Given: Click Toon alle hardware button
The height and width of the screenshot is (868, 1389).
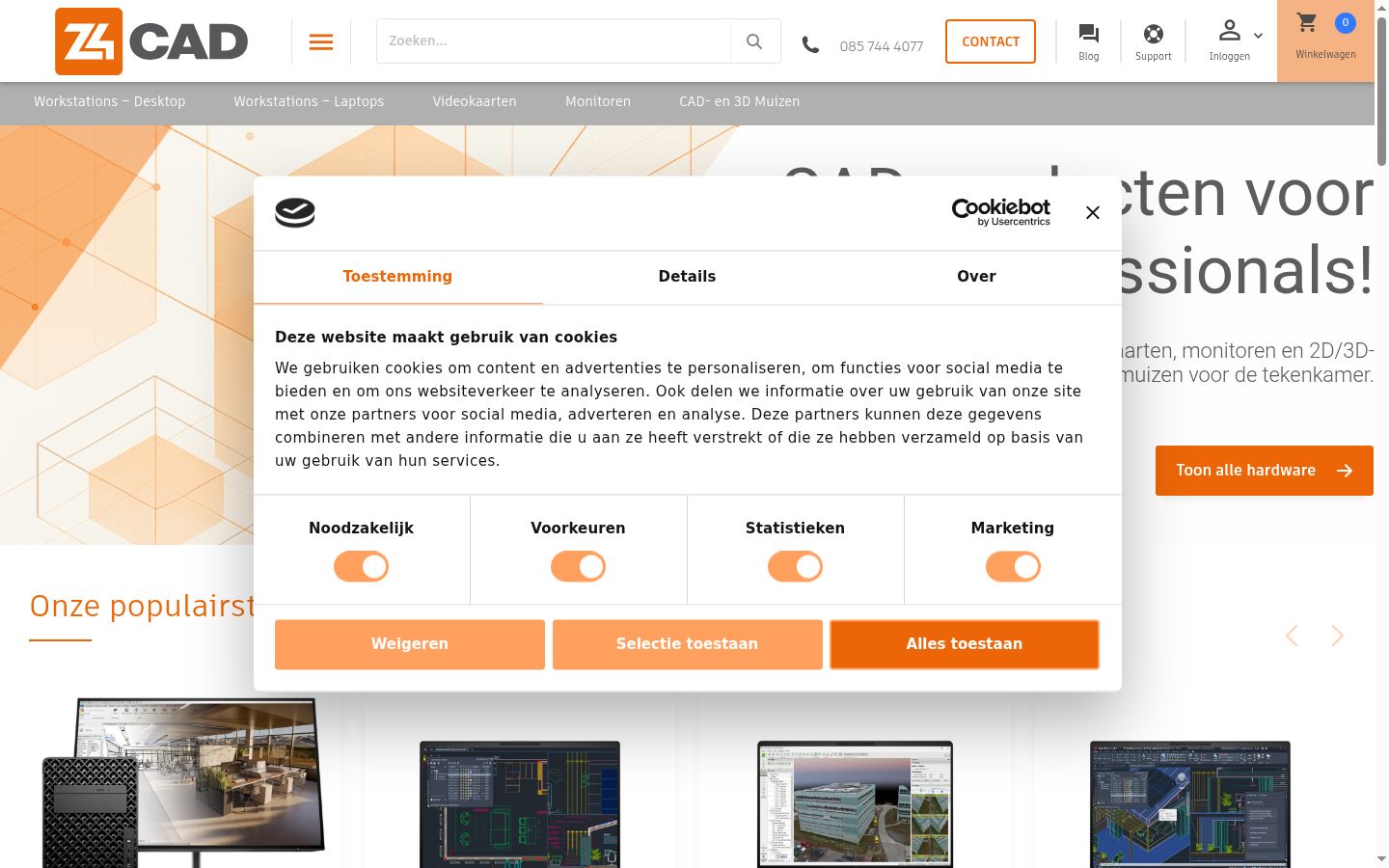Looking at the screenshot, I should pos(1265,471).
